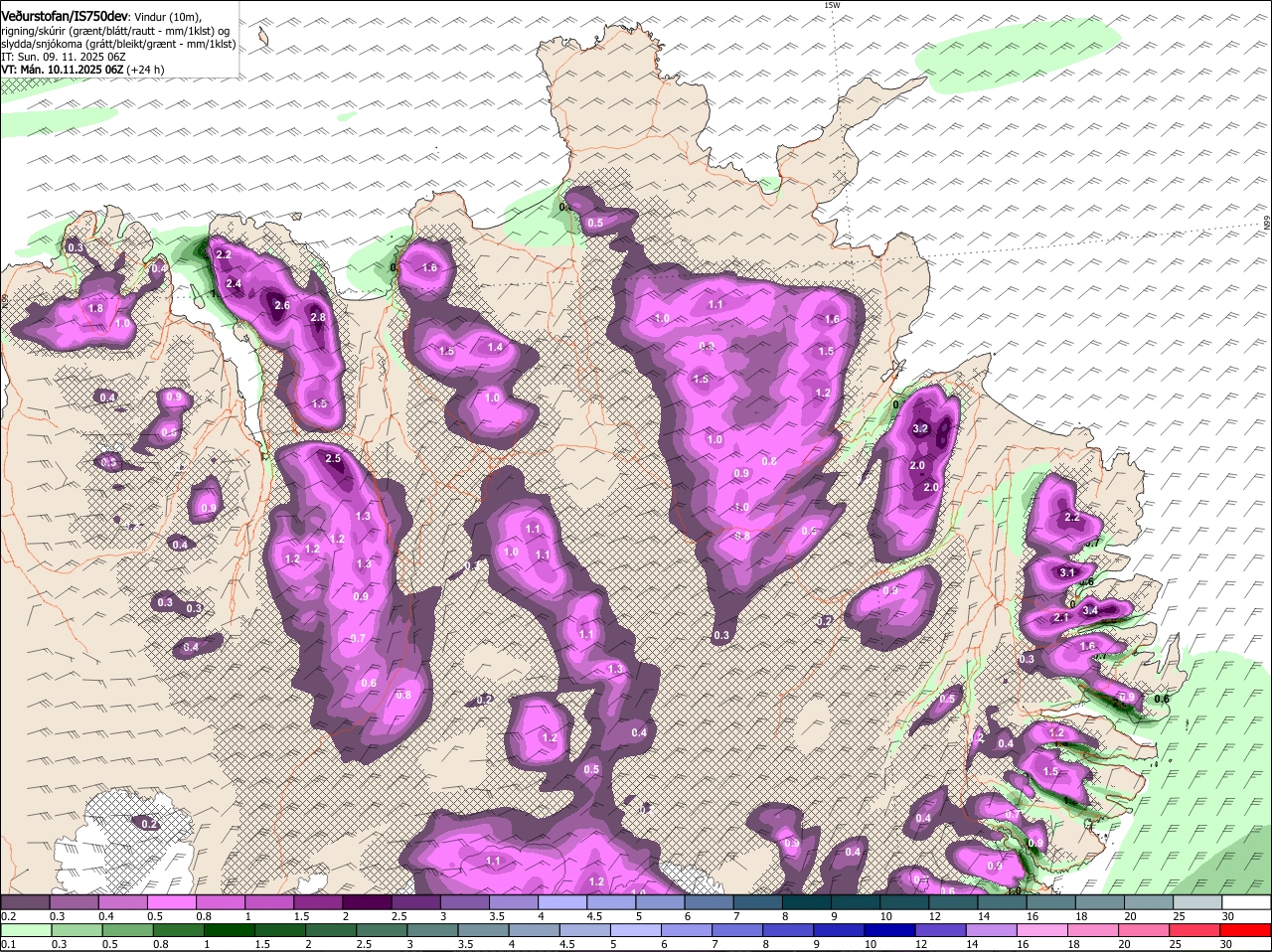
Task: Click the upper legend teal swatch starting at 8
Action: click(807, 902)
